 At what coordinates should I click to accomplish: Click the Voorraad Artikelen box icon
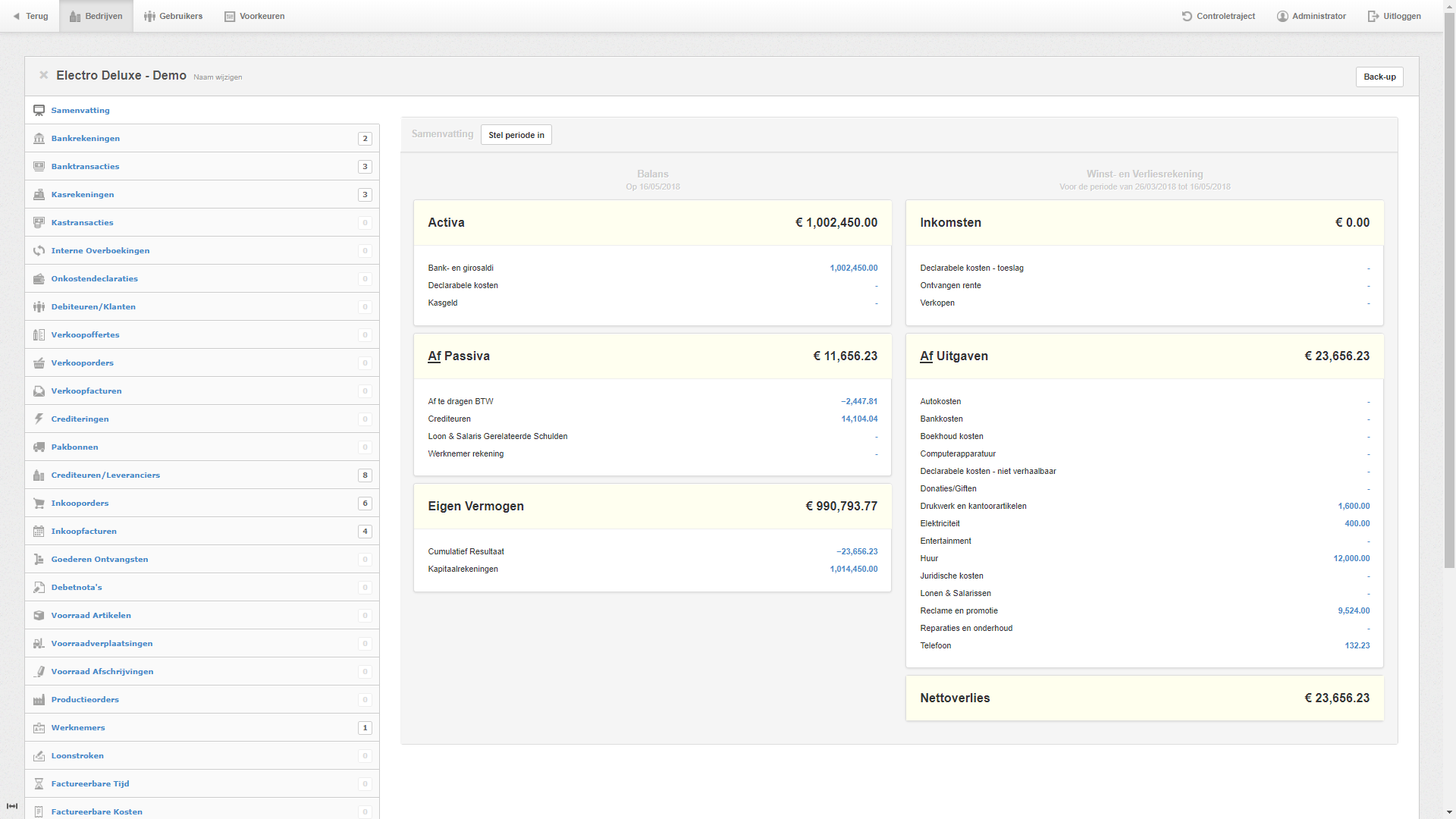pos(39,616)
